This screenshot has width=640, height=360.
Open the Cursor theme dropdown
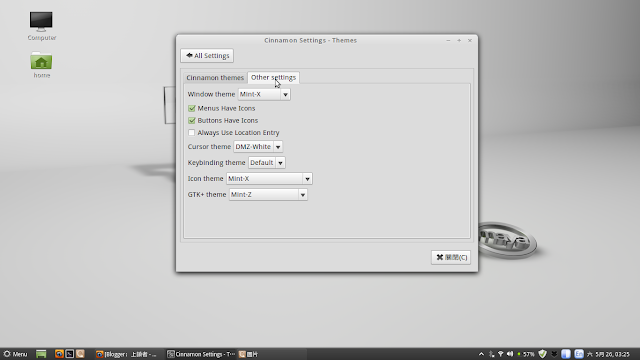click(x=258, y=147)
